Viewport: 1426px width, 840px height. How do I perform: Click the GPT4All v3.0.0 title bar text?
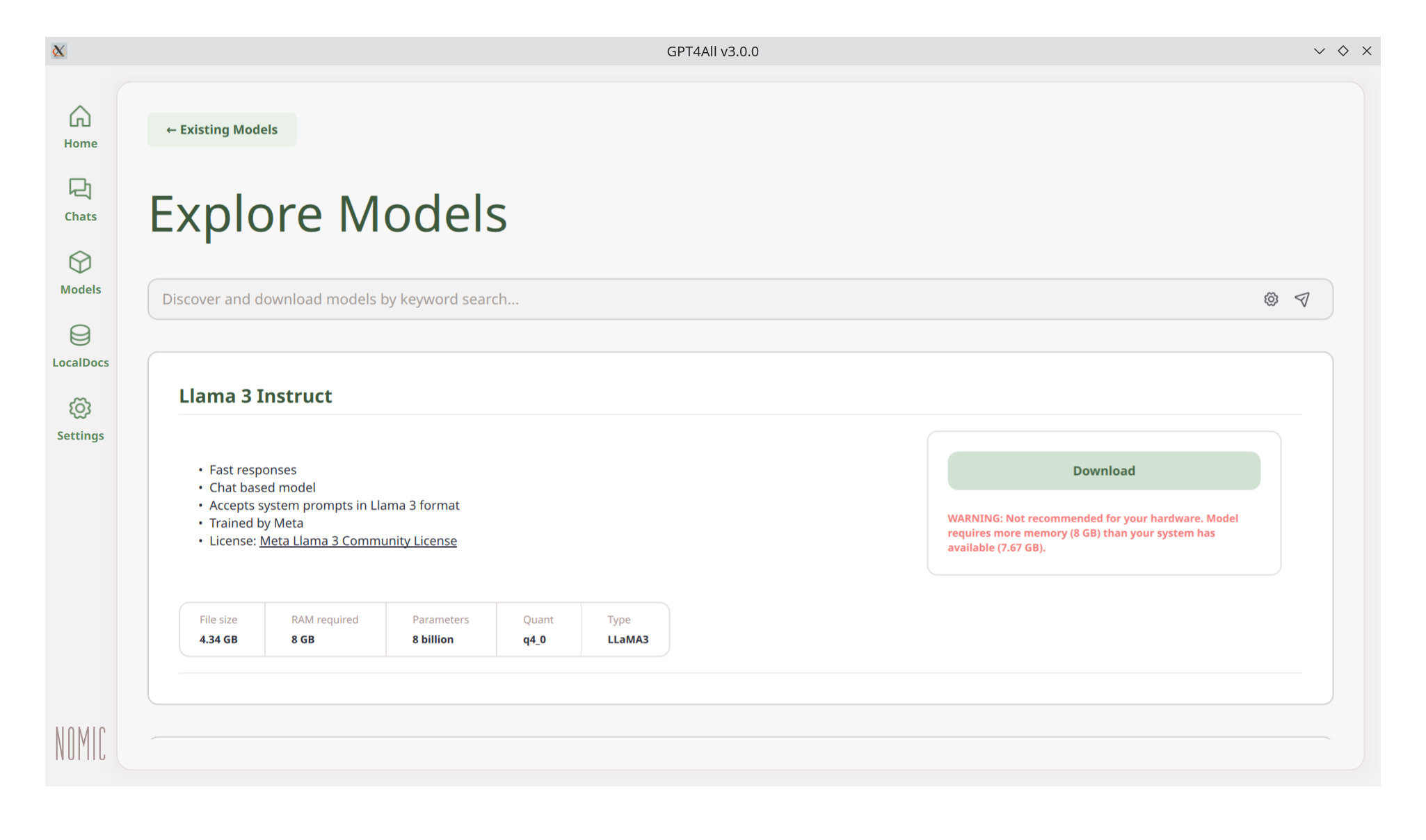point(712,51)
